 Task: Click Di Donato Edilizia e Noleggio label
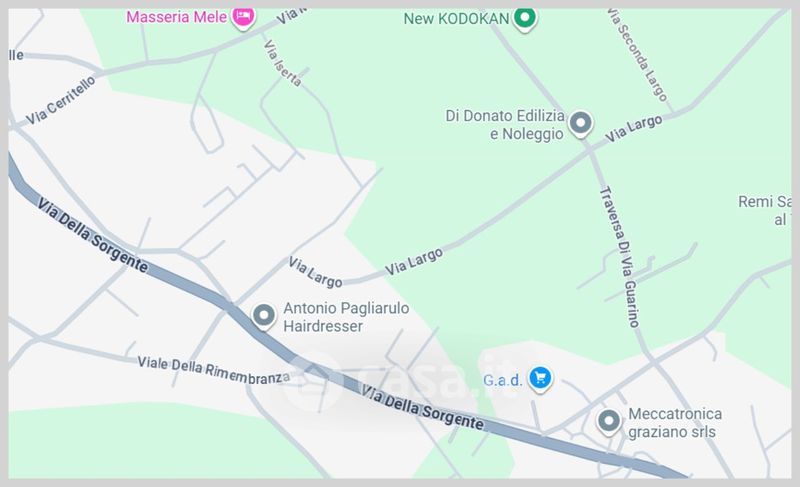click(505, 125)
